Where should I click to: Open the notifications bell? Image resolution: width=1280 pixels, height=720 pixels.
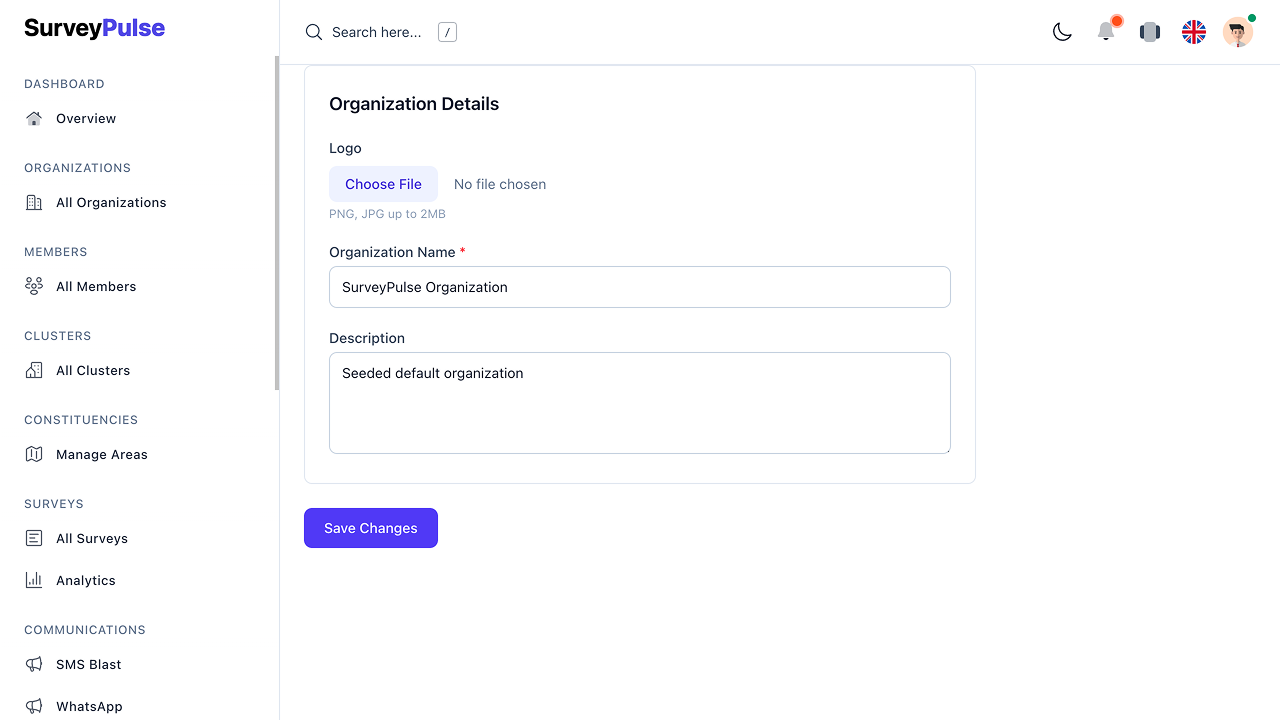click(1106, 32)
